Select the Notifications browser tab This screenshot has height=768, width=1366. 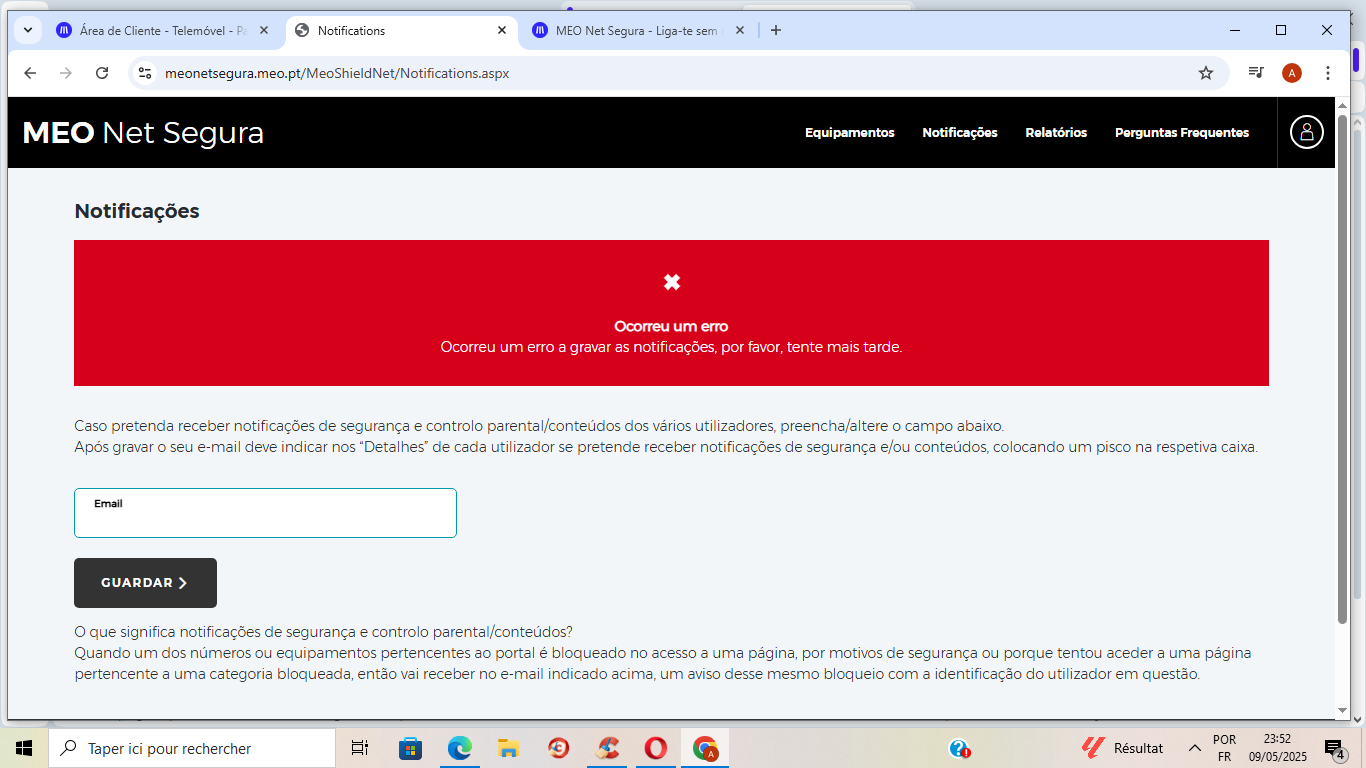[400, 31]
